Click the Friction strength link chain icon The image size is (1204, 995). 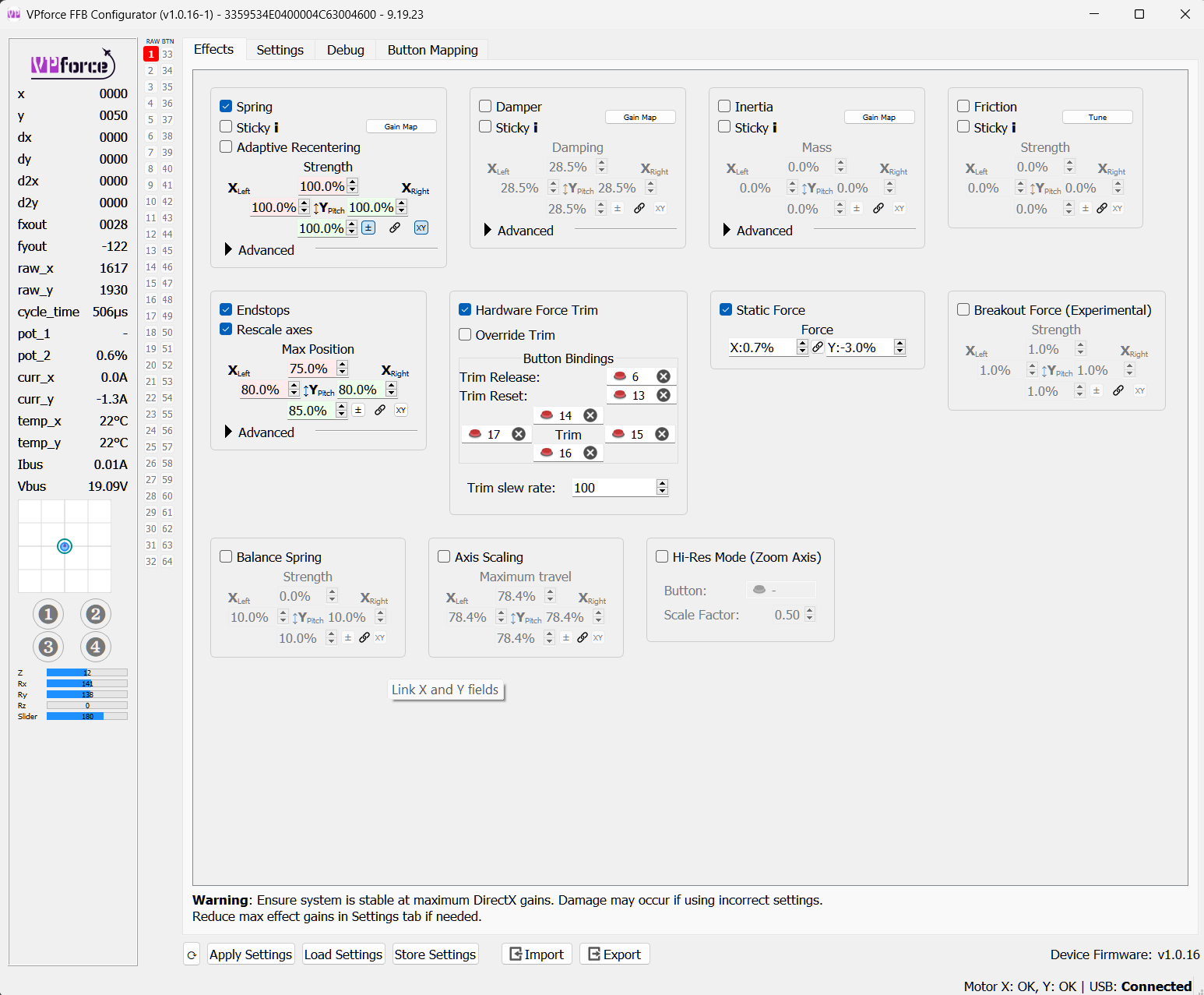tap(1102, 208)
